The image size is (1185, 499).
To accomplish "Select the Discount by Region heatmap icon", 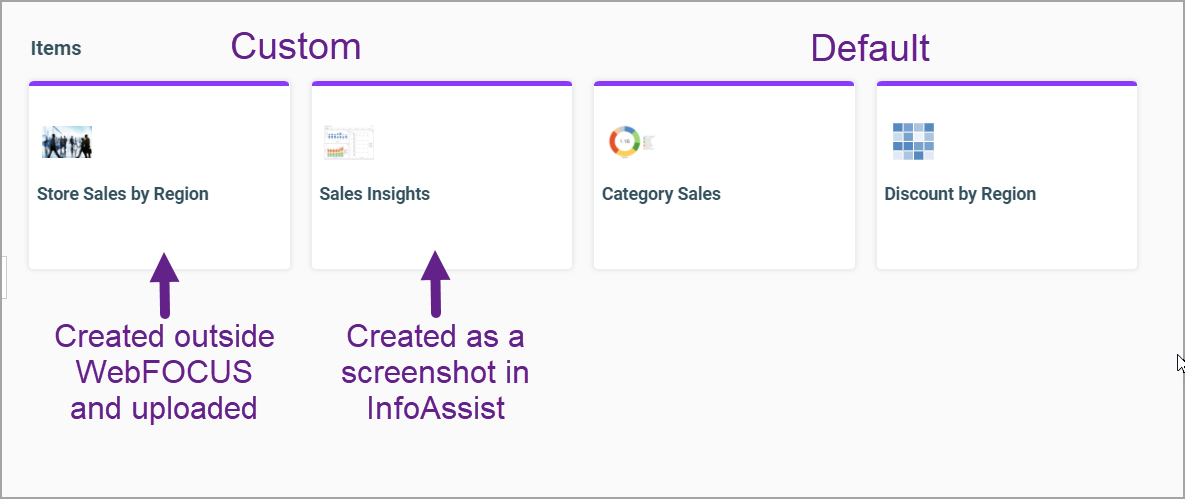I will tap(913, 142).
